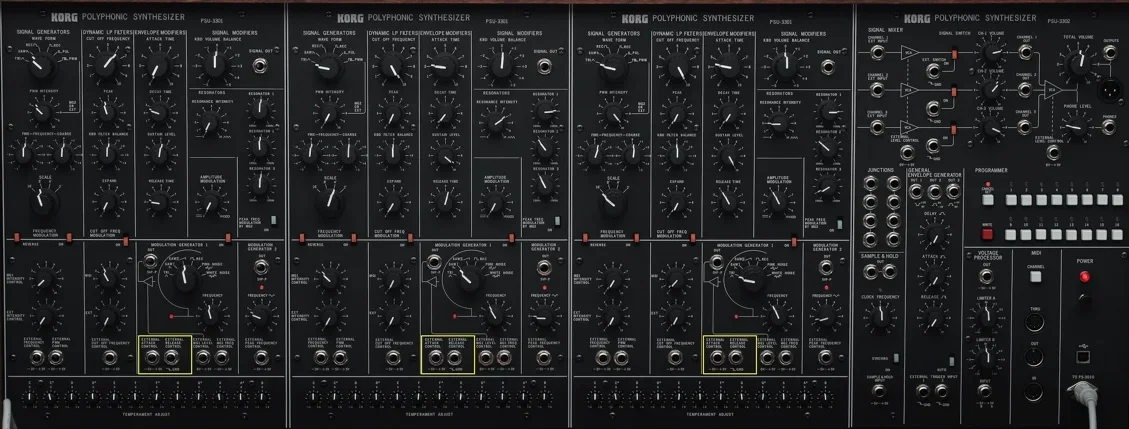Select Programmer preset button 1
This screenshot has height=429, width=1129.
pos(1012,200)
